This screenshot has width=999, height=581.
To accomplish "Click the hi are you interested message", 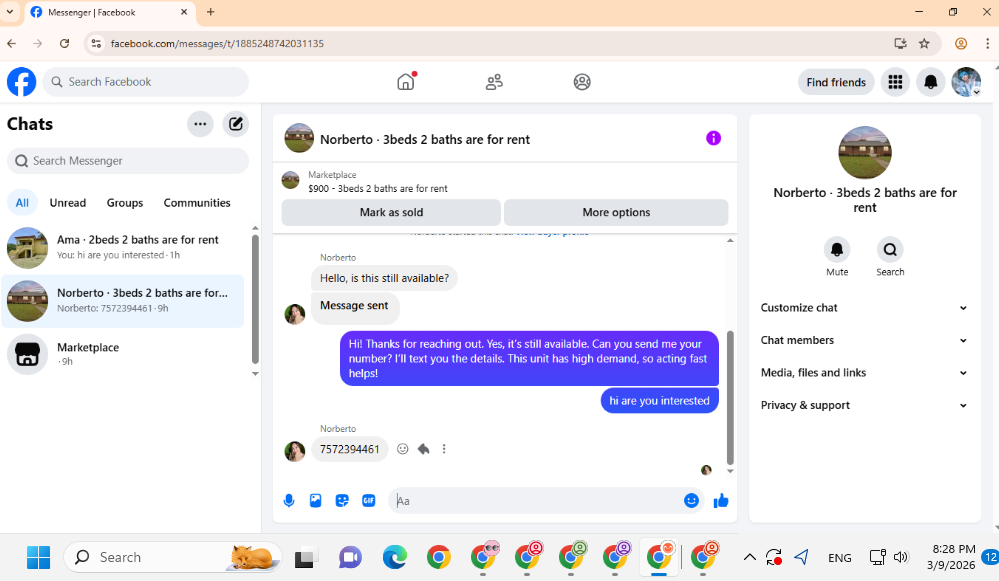I will point(659,401).
